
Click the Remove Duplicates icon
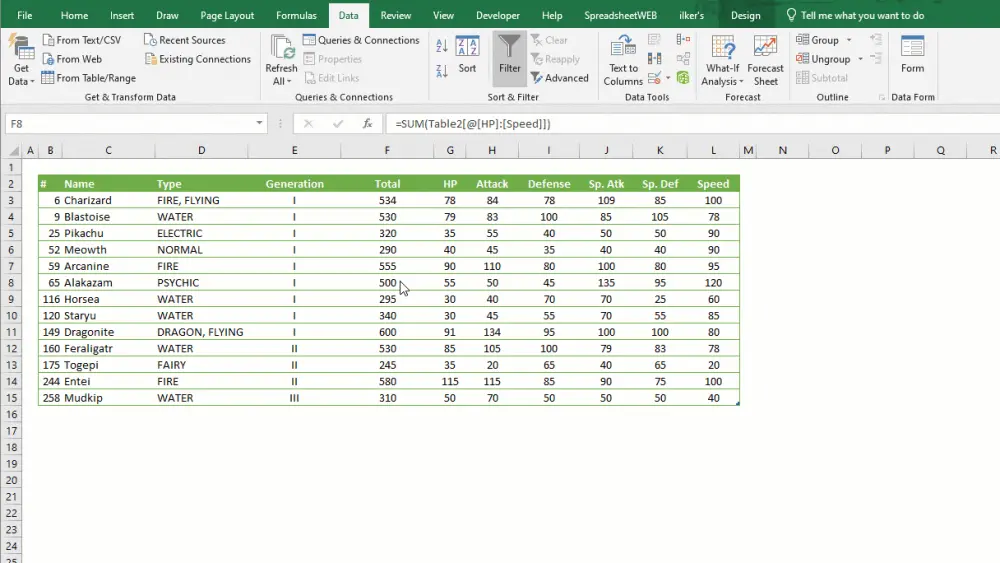point(654,59)
